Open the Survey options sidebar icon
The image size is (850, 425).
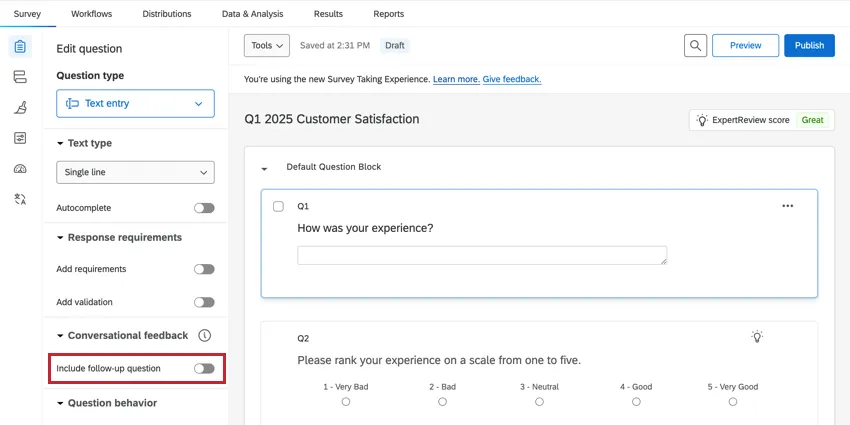[x=20, y=138]
